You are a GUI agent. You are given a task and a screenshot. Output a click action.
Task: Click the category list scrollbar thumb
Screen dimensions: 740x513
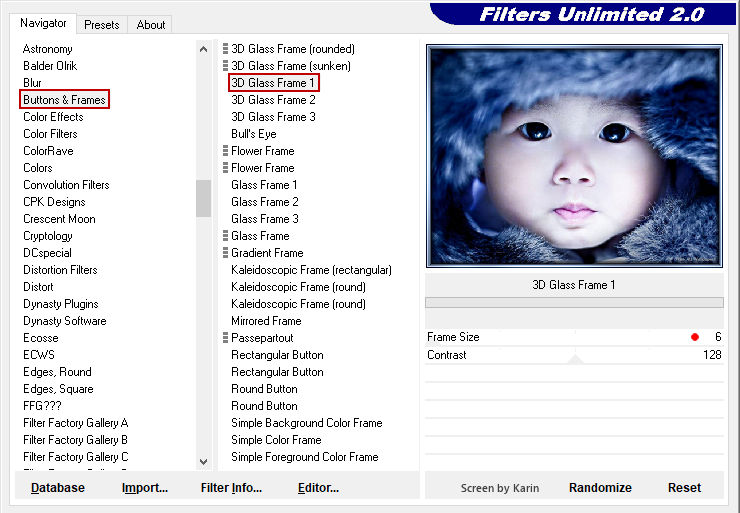pyautogui.click(x=204, y=198)
